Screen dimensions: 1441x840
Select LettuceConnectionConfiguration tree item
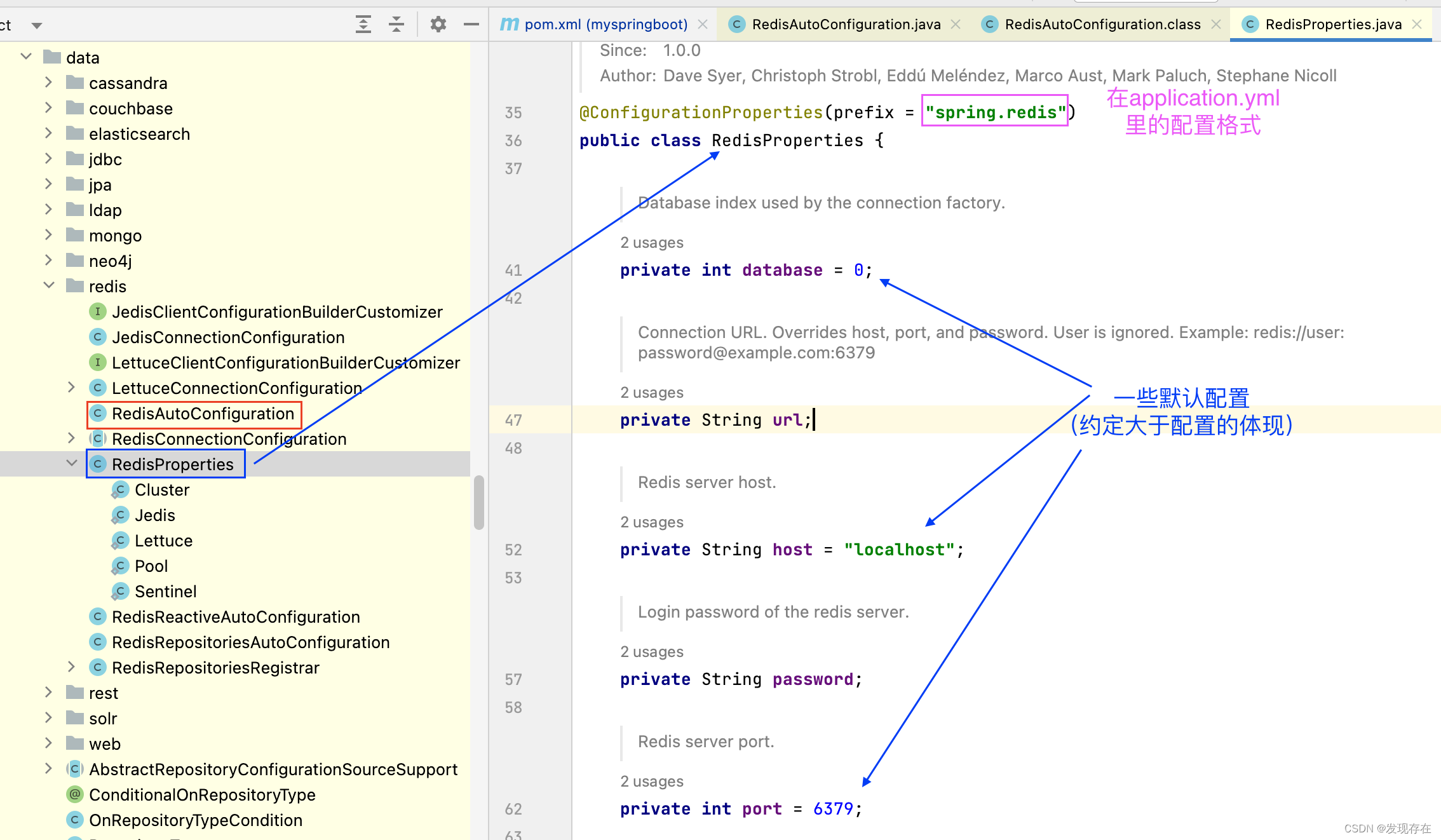tap(236, 388)
